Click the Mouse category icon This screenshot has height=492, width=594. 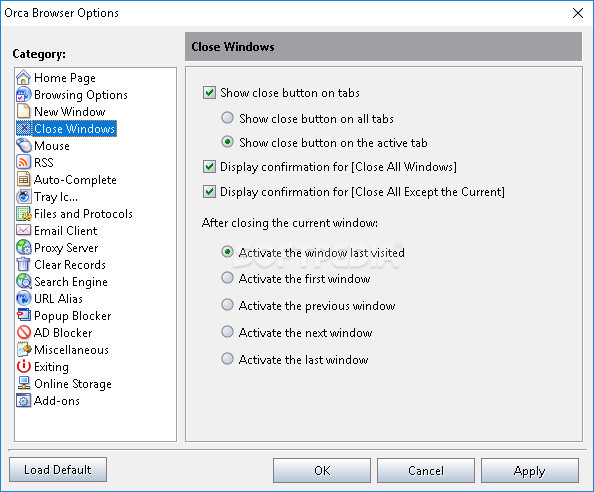(23, 146)
